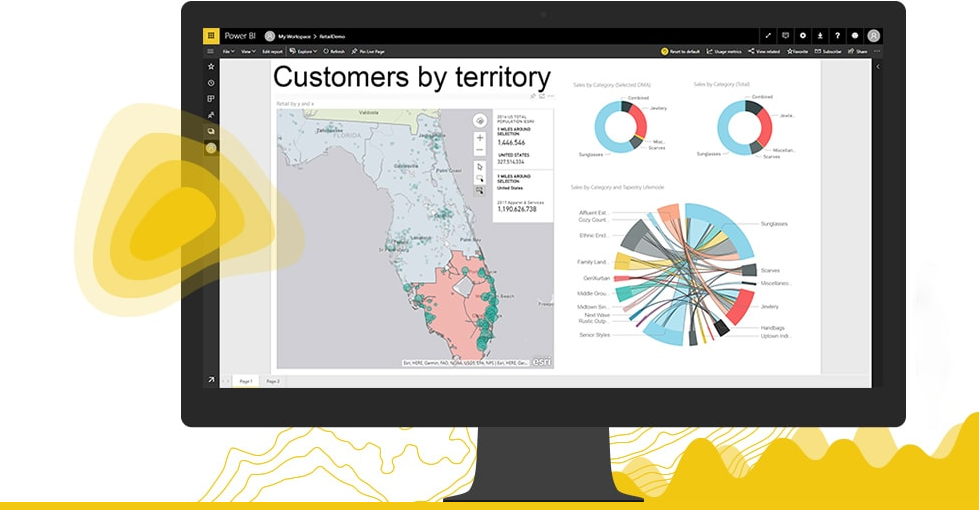Open the Settings gear icon

point(802,35)
